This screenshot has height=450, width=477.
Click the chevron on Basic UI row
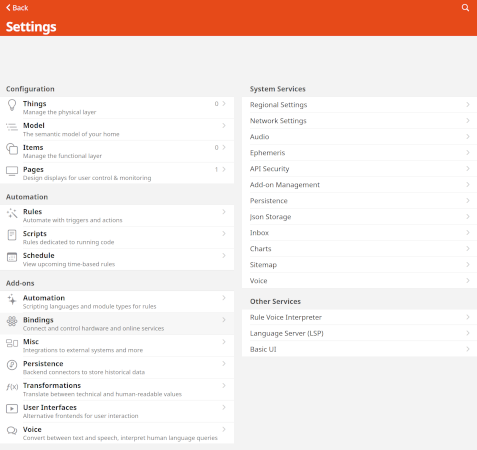468,349
